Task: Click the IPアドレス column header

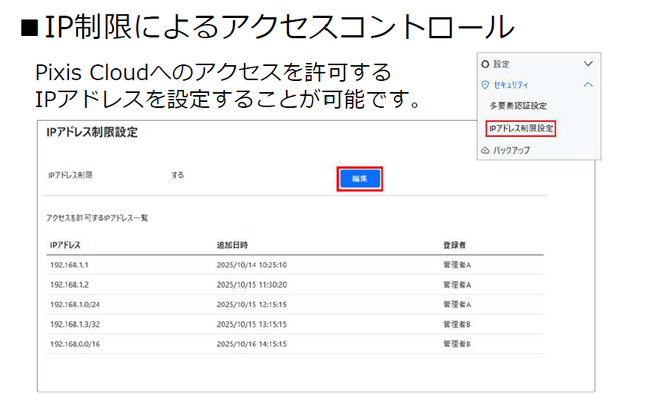Action: 64,244
